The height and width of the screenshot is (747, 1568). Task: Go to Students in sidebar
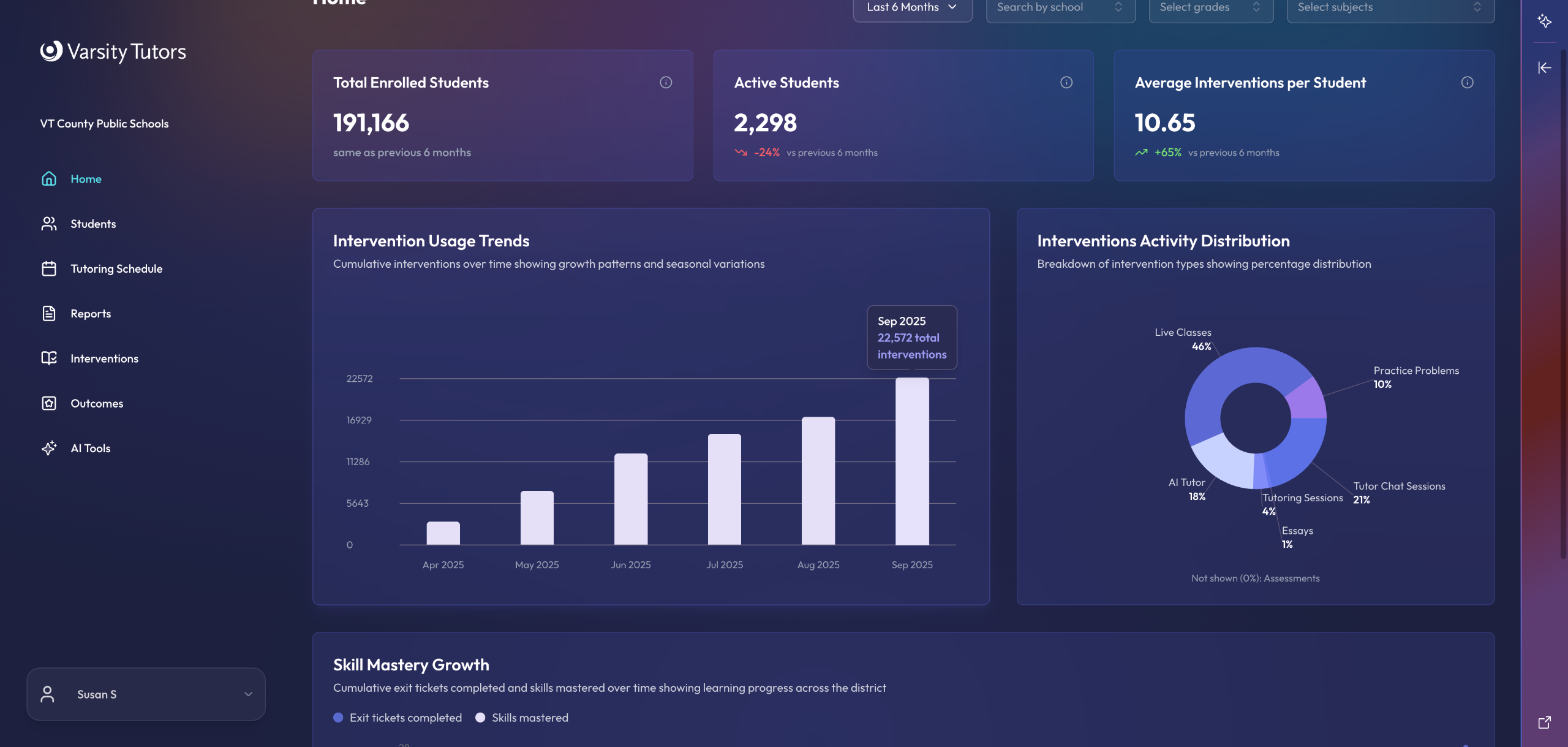(x=93, y=224)
